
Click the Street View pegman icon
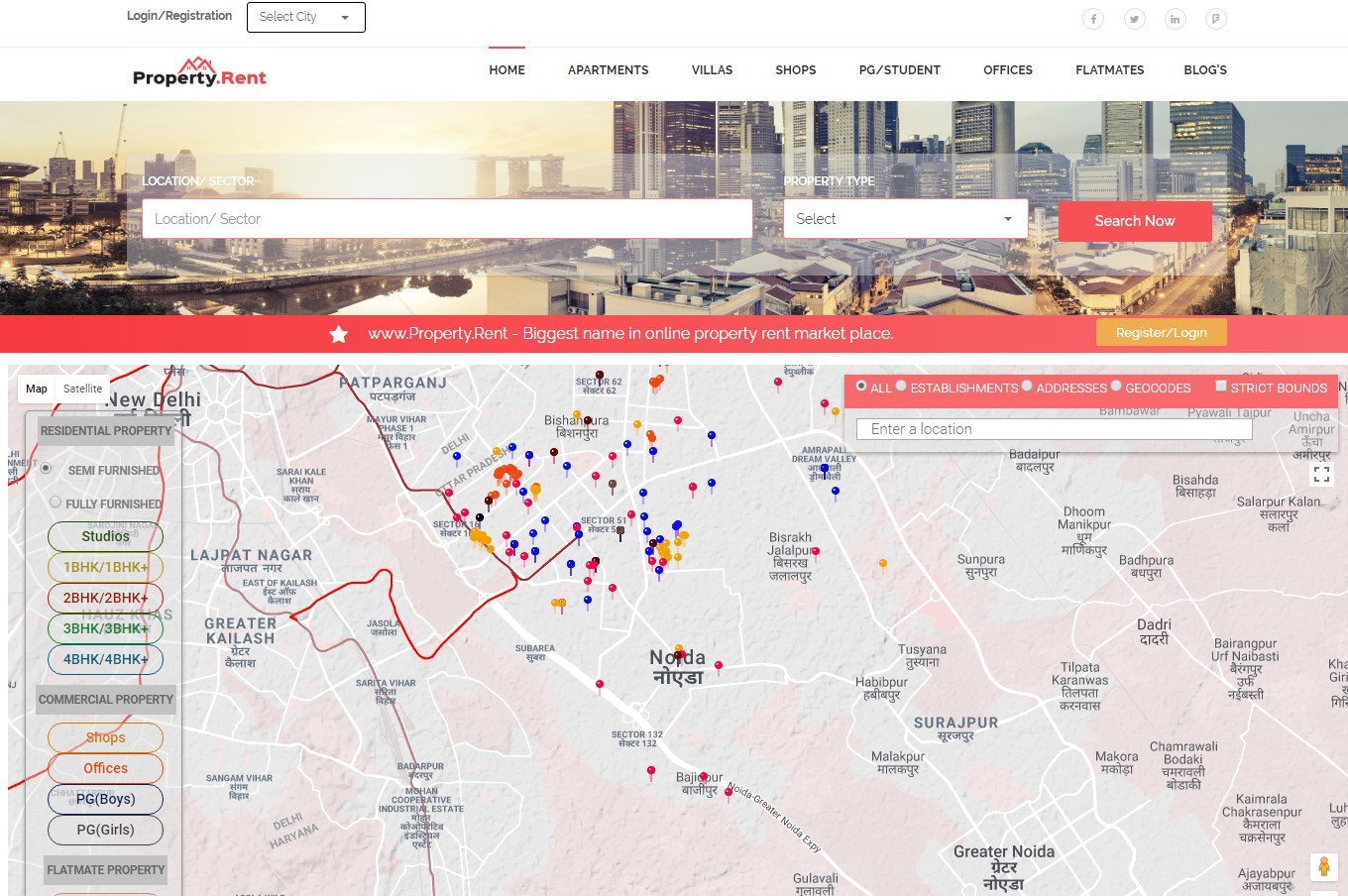click(x=1323, y=866)
